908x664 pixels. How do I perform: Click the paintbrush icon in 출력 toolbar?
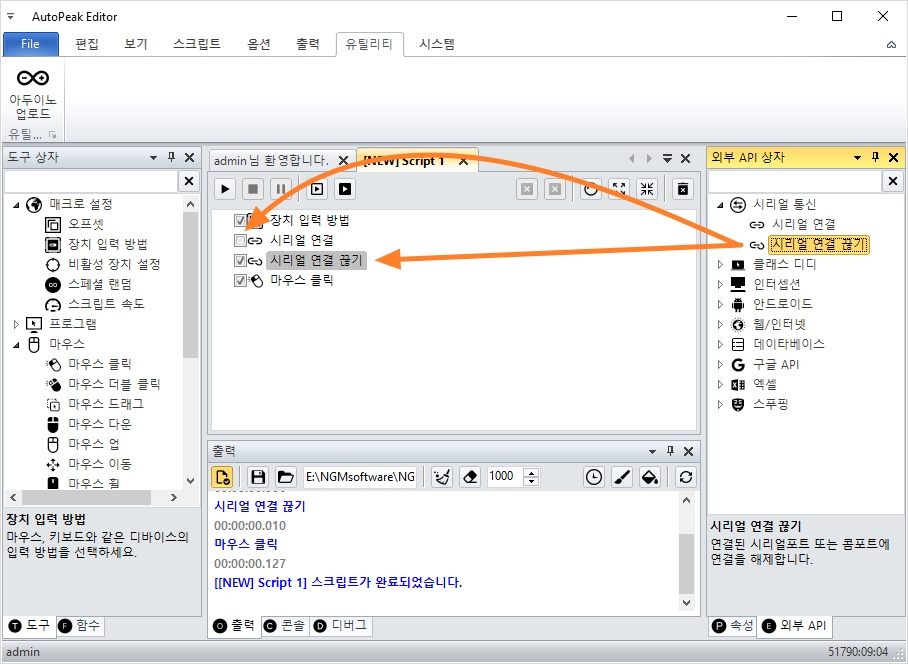pyautogui.click(x=622, y=477)
